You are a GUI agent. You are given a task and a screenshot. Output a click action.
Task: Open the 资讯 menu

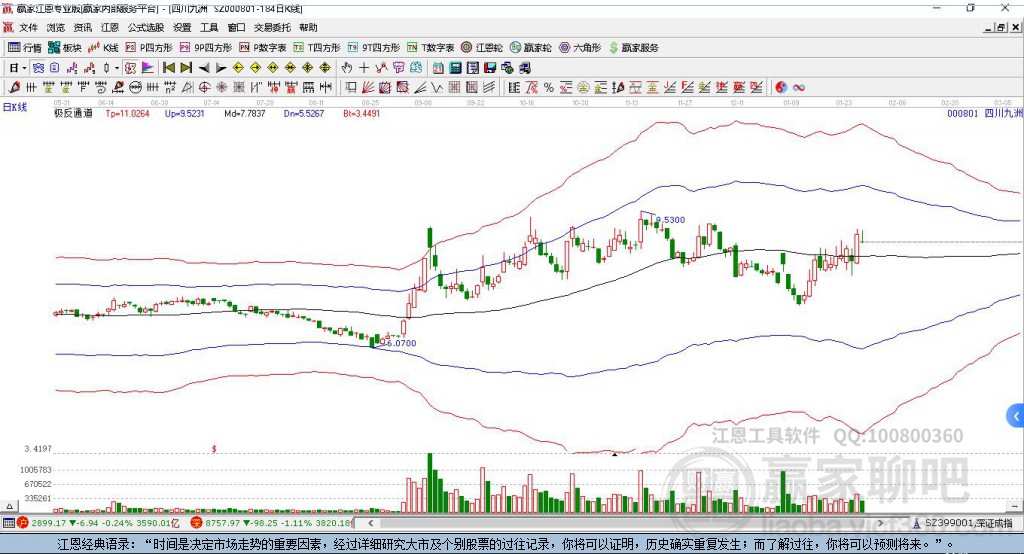[82, 27]
